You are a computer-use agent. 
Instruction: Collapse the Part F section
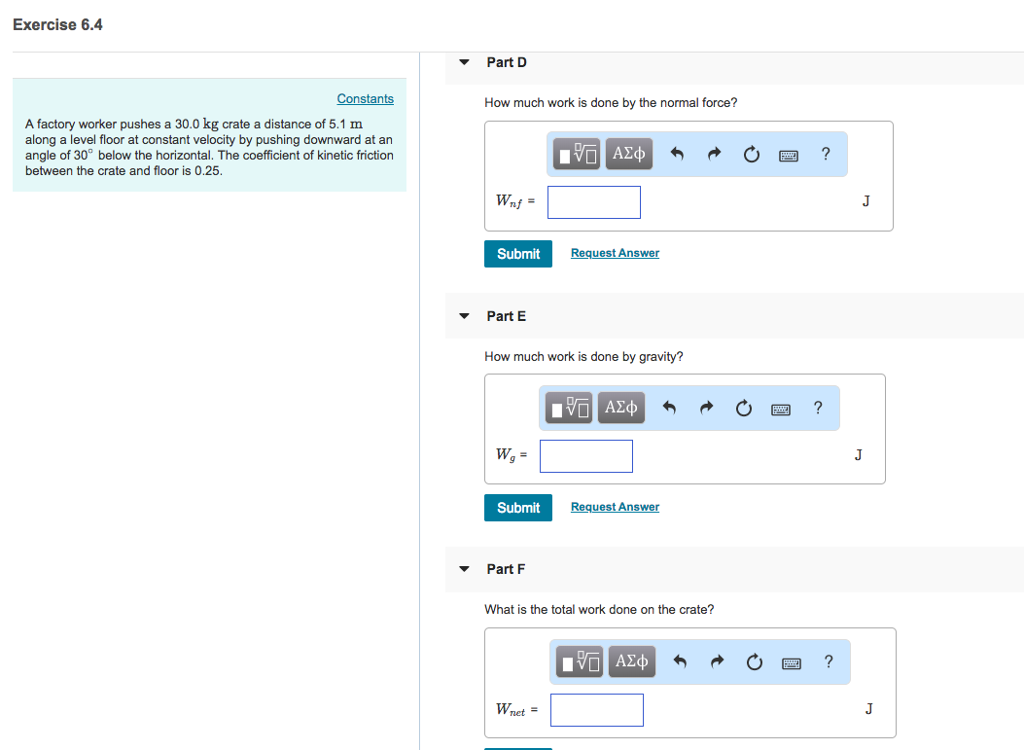point(463,568)
